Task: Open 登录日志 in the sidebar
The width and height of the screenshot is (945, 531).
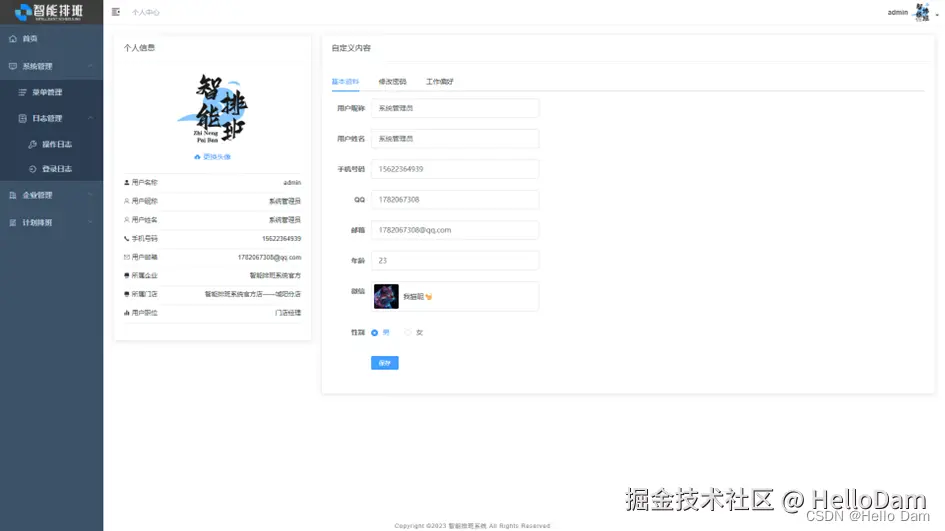Action: pos(57,169)
